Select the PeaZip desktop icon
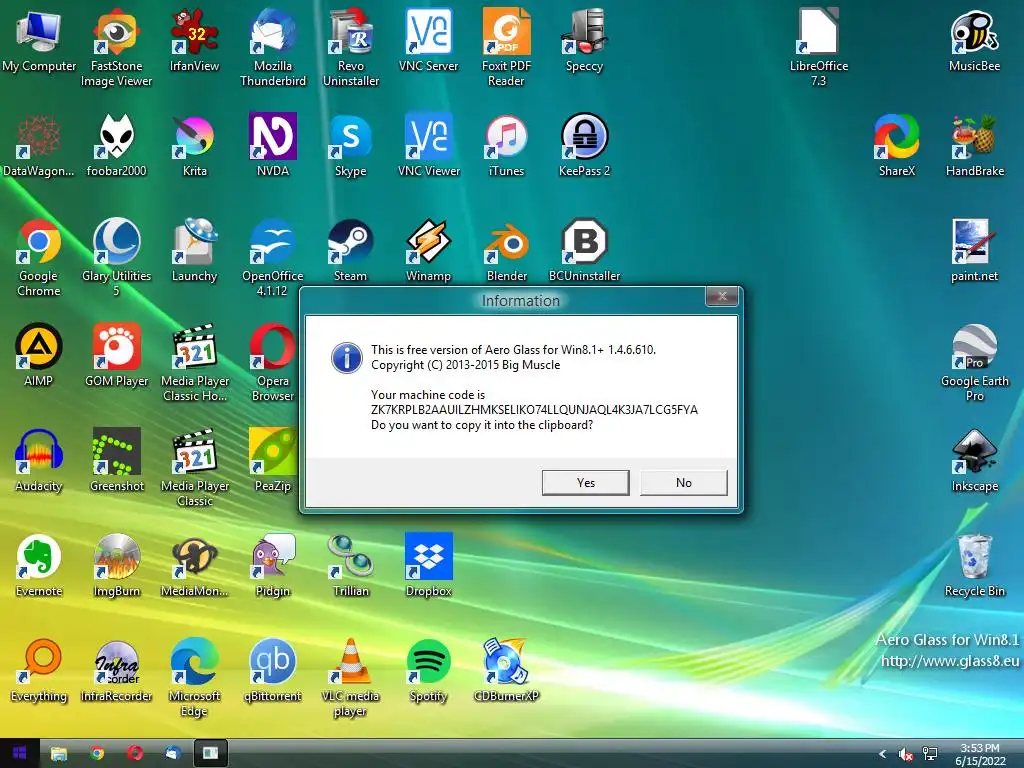Screen dimensions: 1024x768 point(272,461)
